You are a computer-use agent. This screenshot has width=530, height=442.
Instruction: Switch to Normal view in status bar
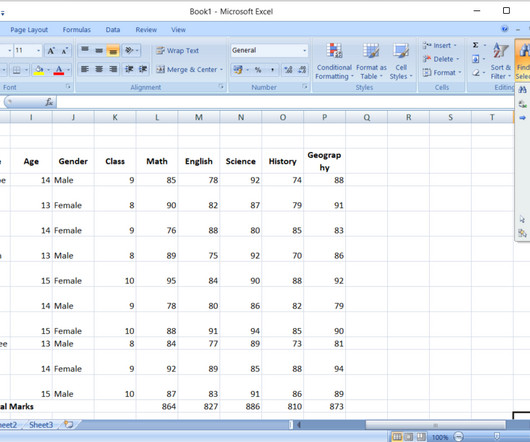pos(396,437)
